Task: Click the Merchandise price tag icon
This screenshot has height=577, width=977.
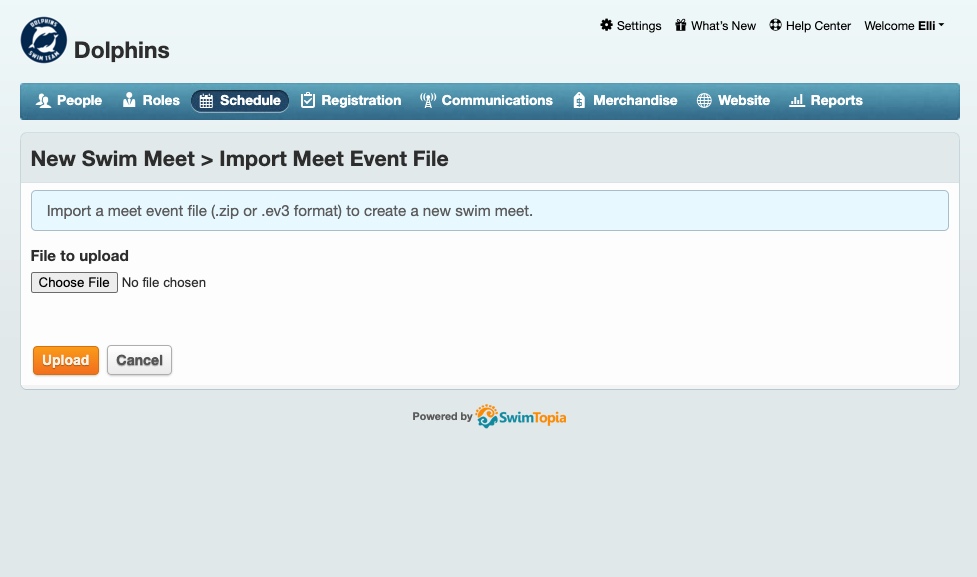Action: 579,100
